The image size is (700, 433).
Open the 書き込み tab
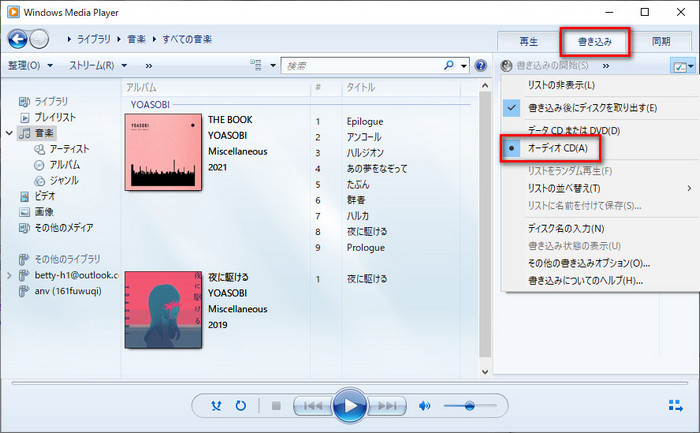click(595, 42)
